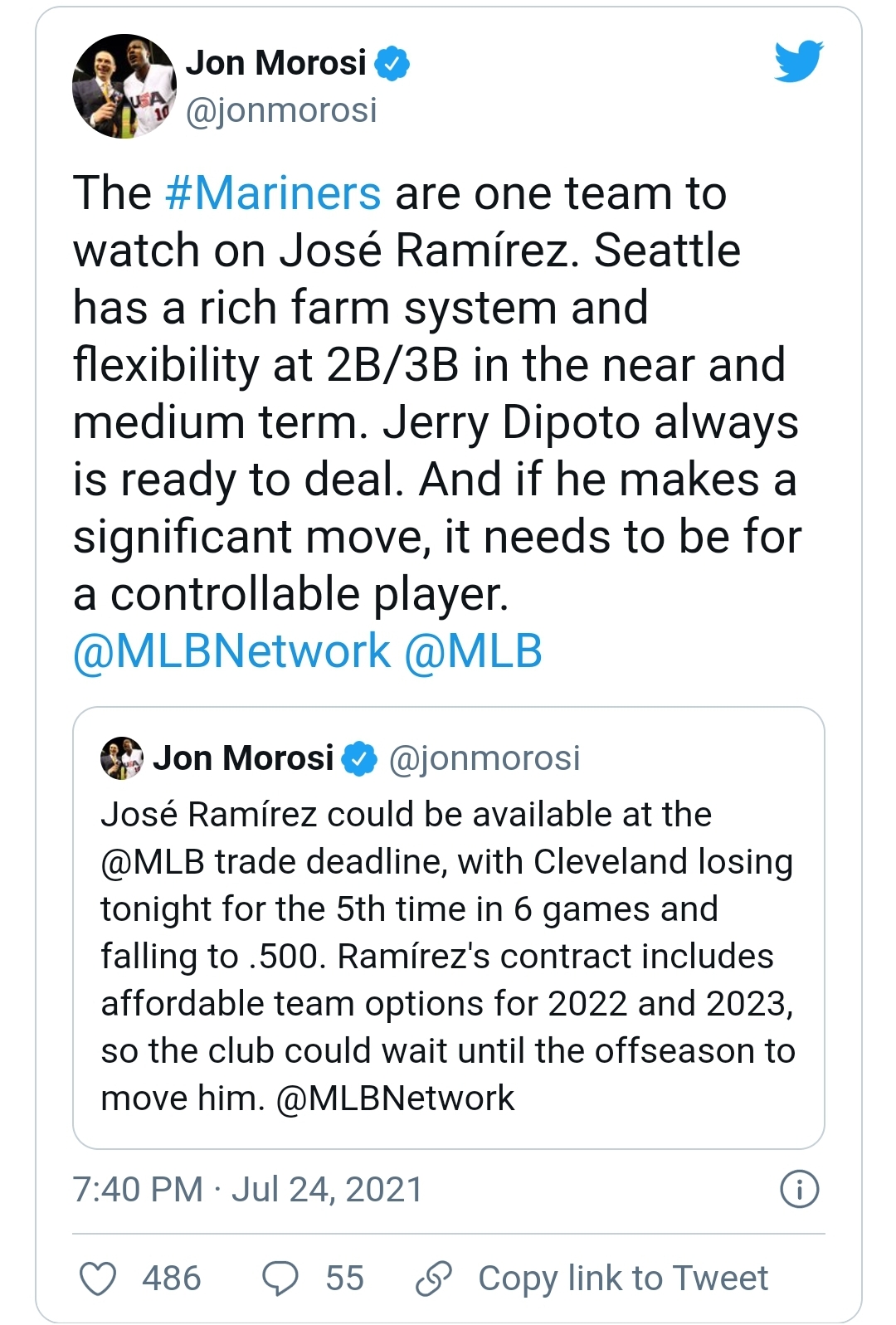Open the #Mariners hashtag
The height and width of the screenshot is (1325, 896).
273,193
